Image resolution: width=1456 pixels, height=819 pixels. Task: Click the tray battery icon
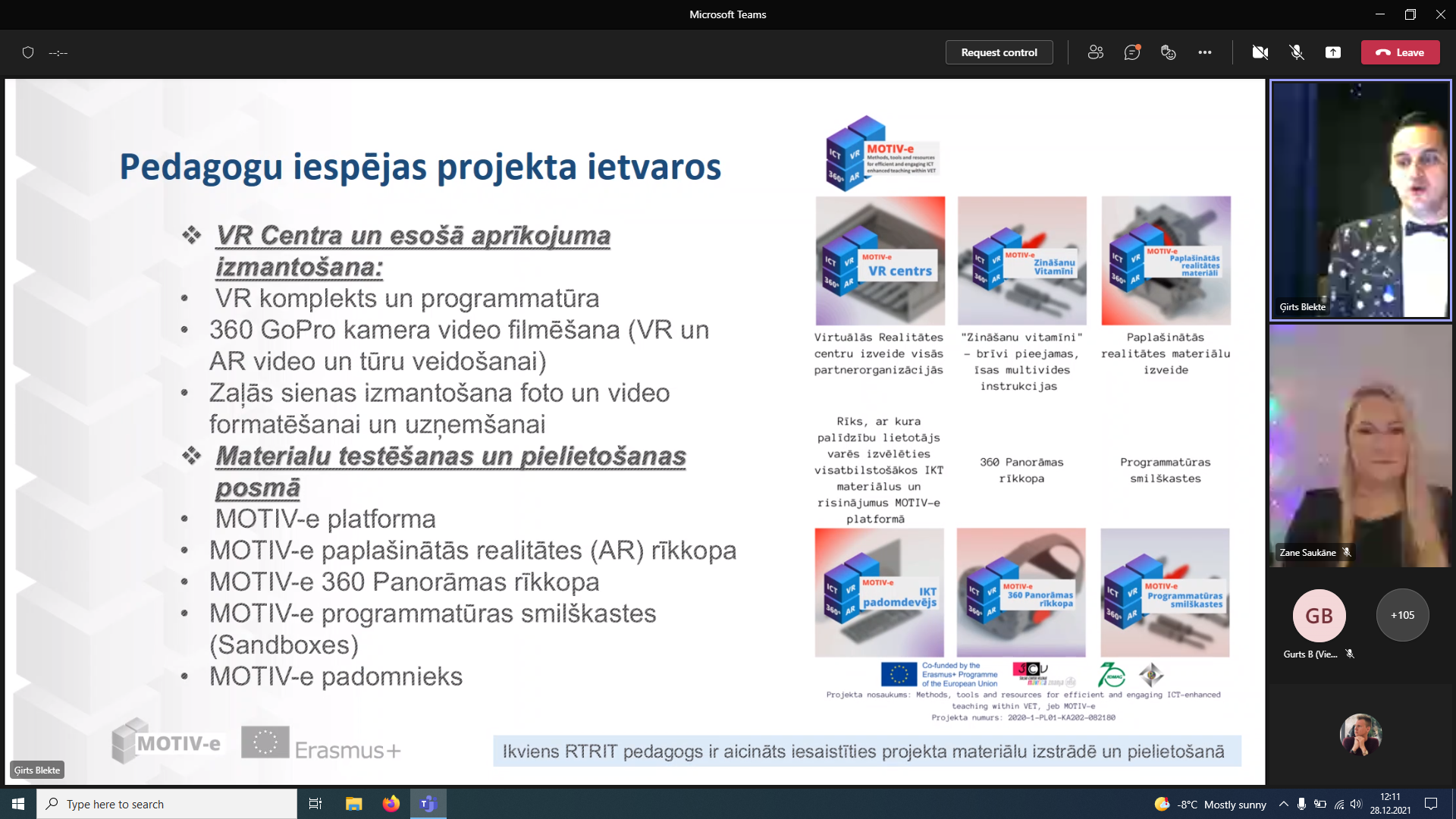tap(1320, 804)
